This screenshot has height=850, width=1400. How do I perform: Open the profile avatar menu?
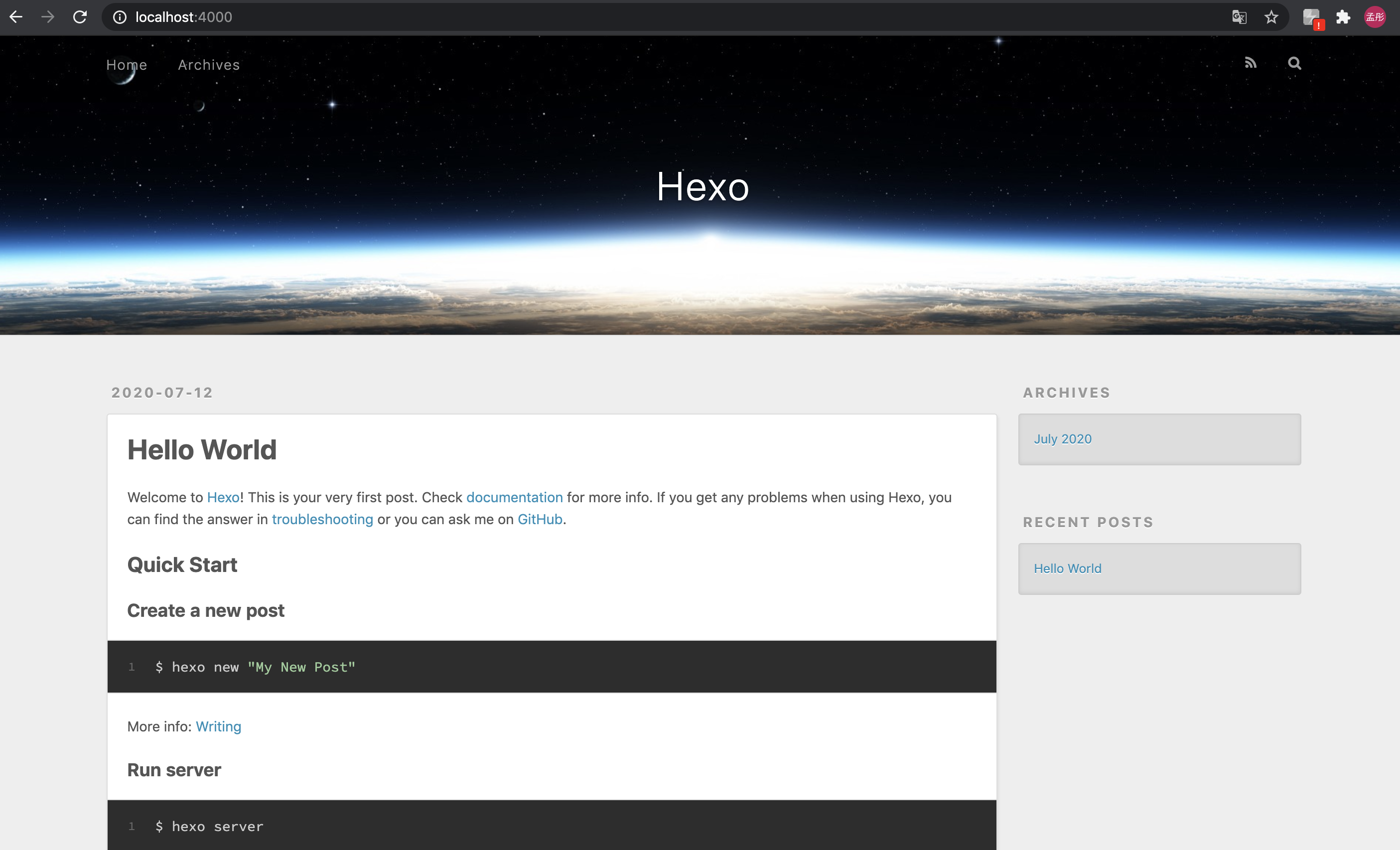point(1375,17)
